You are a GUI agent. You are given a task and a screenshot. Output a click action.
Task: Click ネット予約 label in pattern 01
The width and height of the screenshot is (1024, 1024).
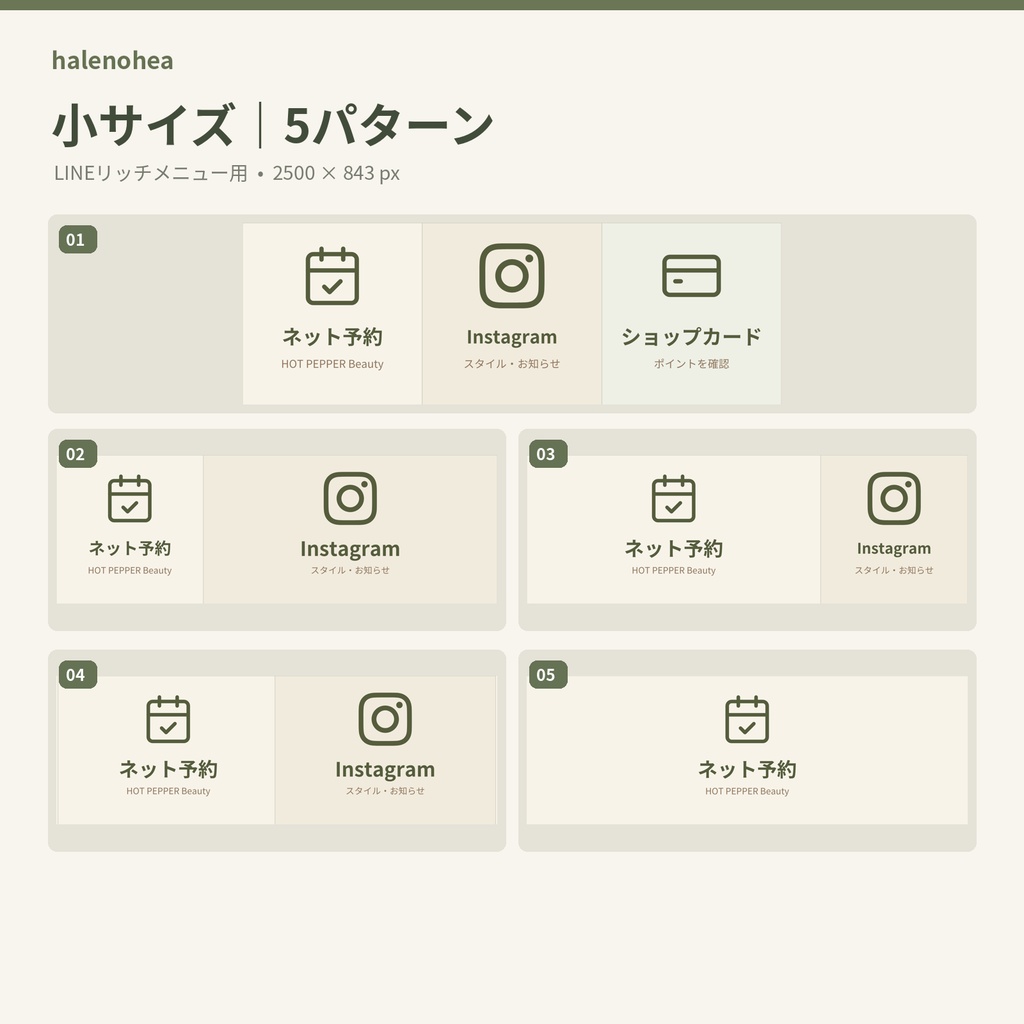pyautogui.click(x=332, y=337)
